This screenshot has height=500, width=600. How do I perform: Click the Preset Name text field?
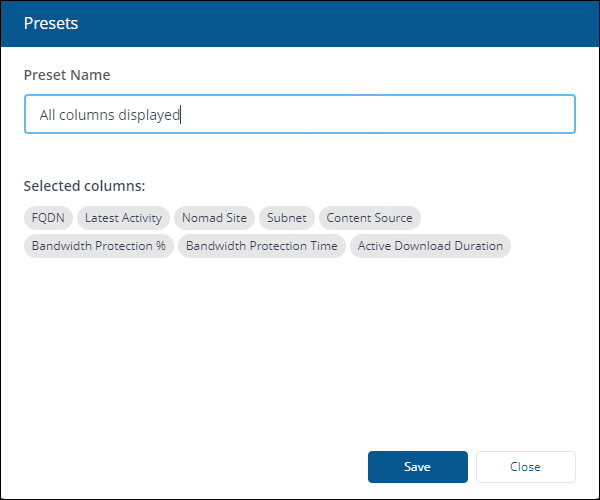pyautogui.click(x=300, y=114)
